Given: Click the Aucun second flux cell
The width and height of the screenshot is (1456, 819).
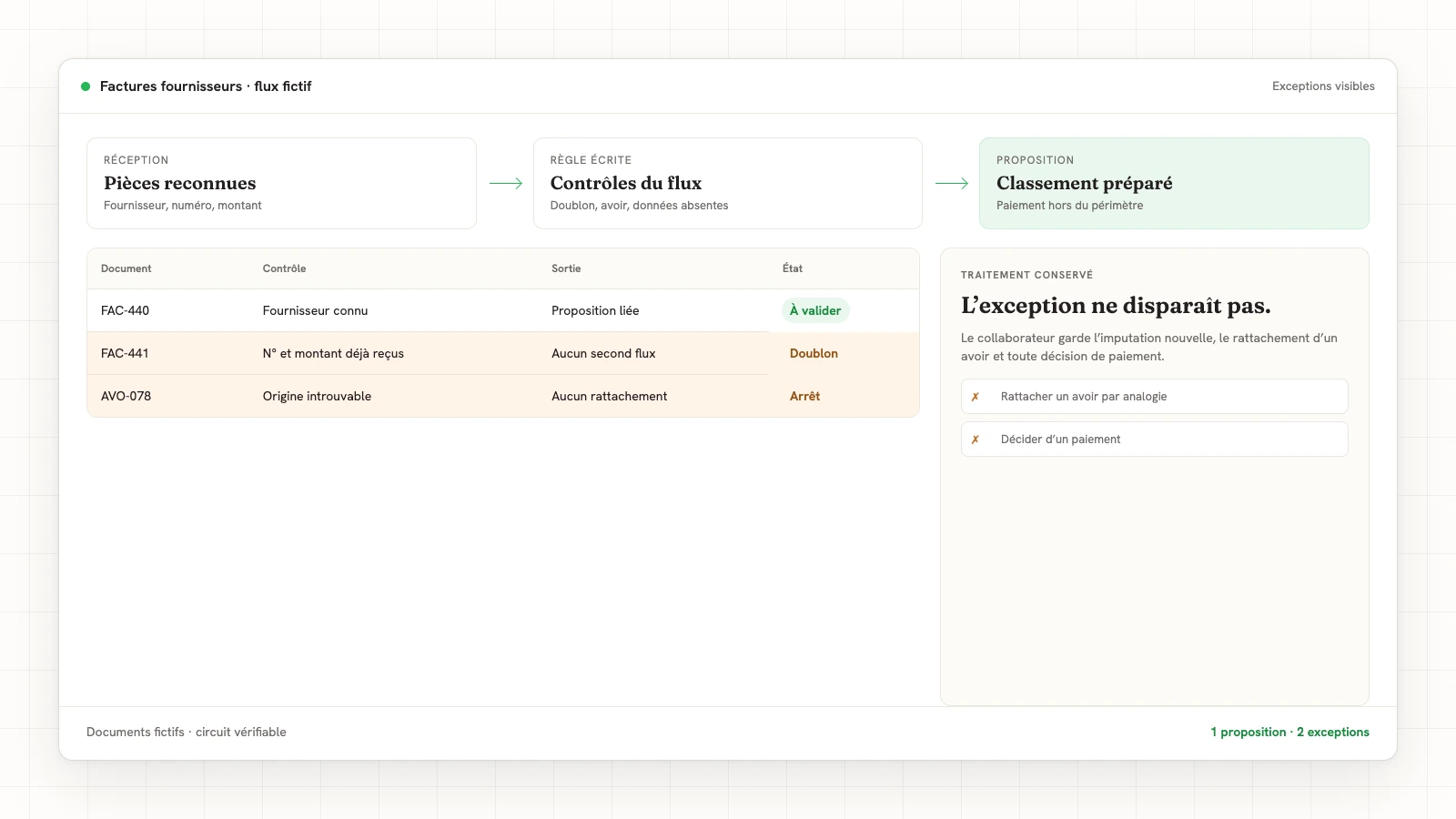Looking at the screenshot, I should 603,353.
